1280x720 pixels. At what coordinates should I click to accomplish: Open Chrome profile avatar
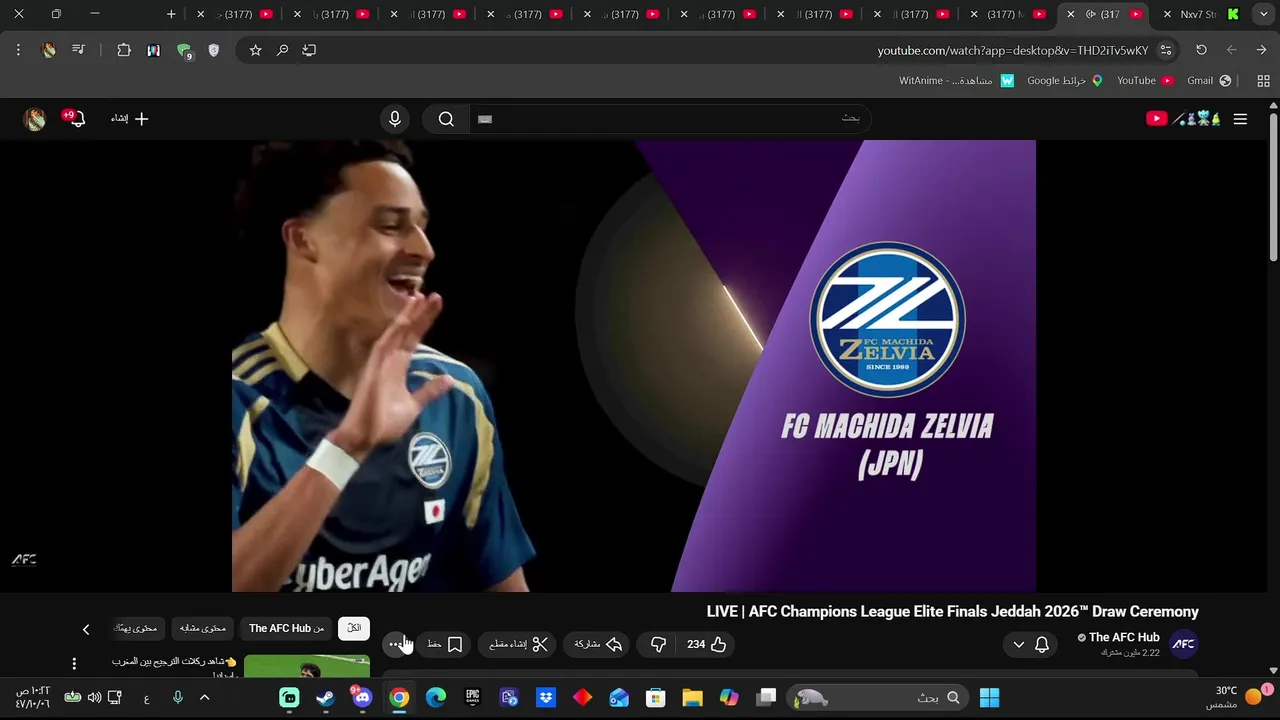[x=48, y=50]
